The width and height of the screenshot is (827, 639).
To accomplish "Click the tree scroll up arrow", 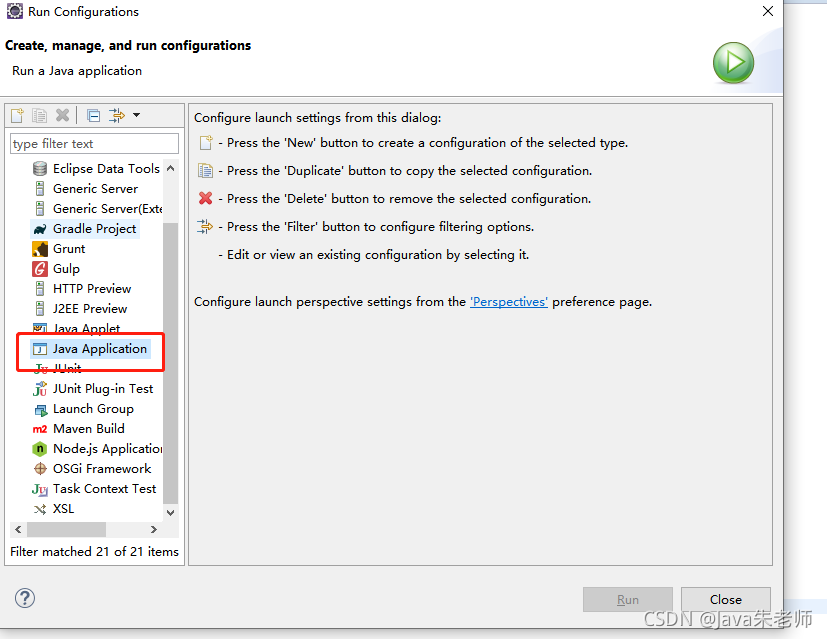I will tap(170, 168).
